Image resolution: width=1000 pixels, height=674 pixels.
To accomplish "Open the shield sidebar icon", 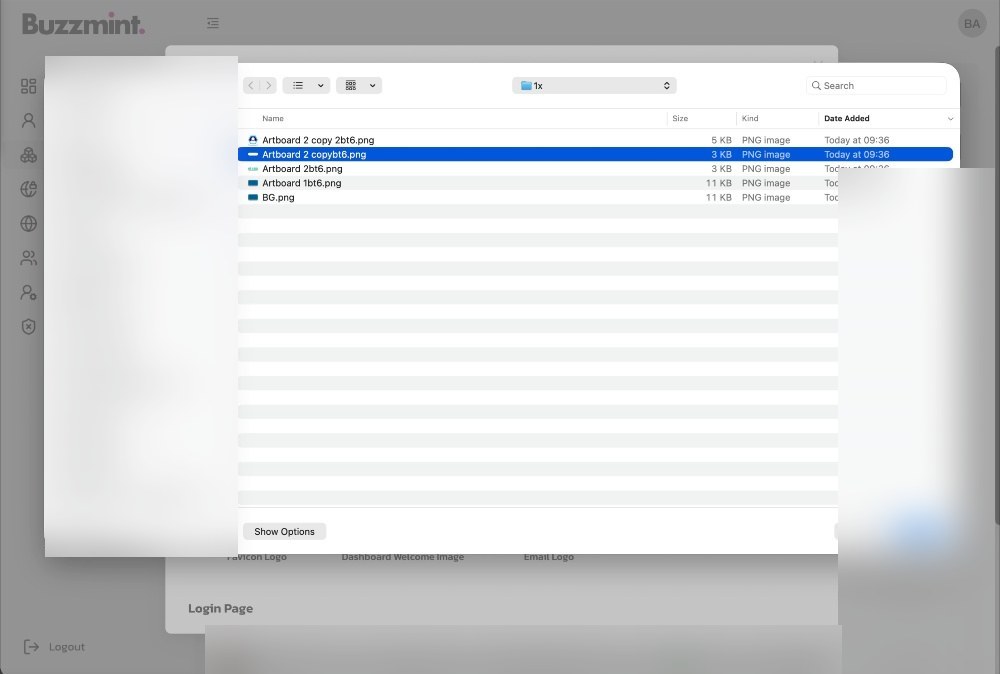I will [29, 327].
